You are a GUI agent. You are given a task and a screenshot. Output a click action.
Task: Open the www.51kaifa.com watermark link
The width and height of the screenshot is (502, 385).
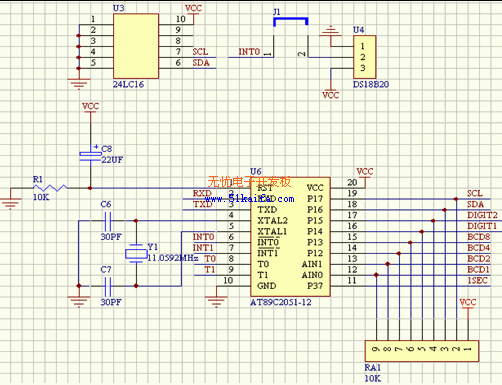tap(250, 199)
